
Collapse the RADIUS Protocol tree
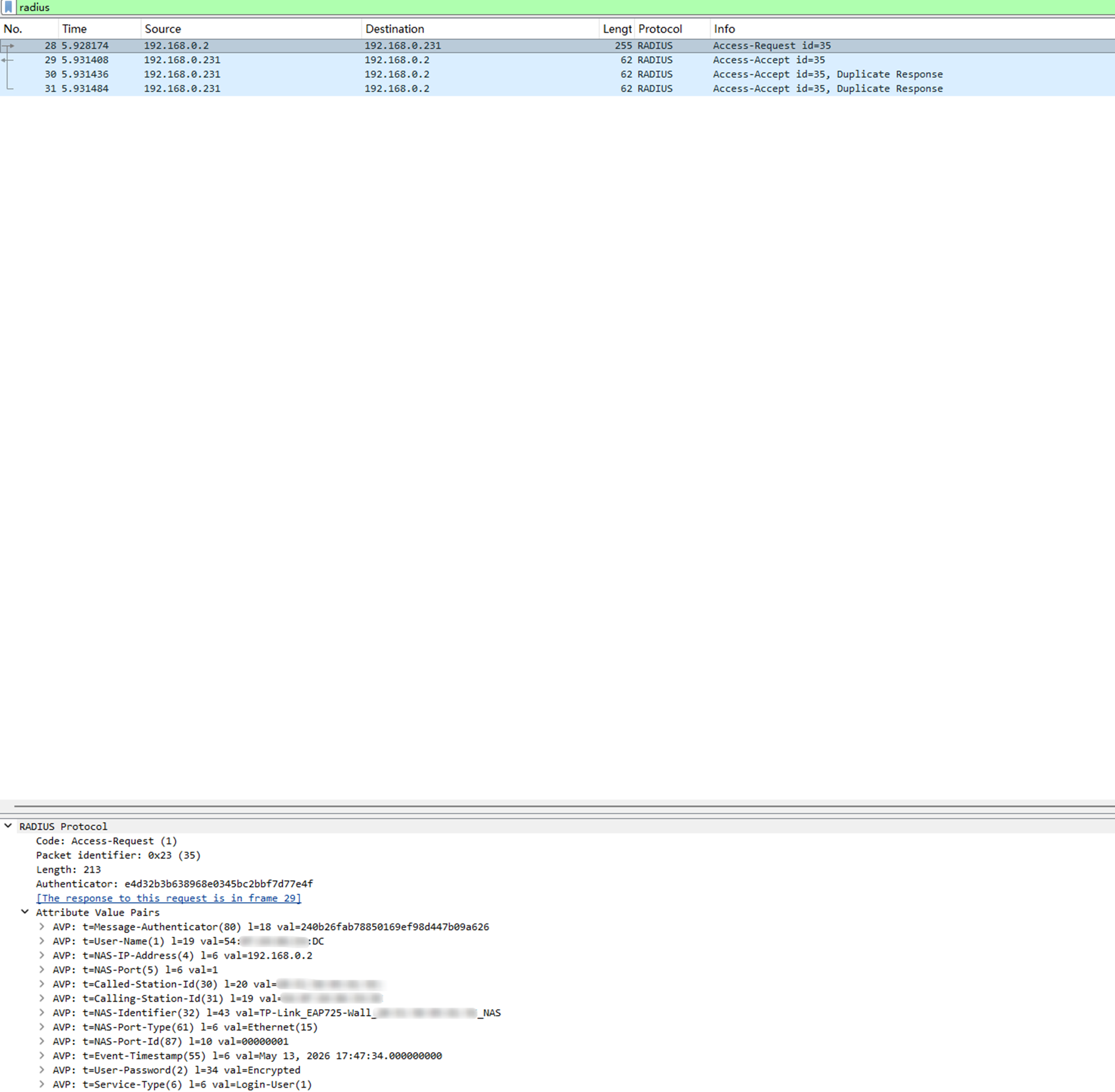point(8,826)
